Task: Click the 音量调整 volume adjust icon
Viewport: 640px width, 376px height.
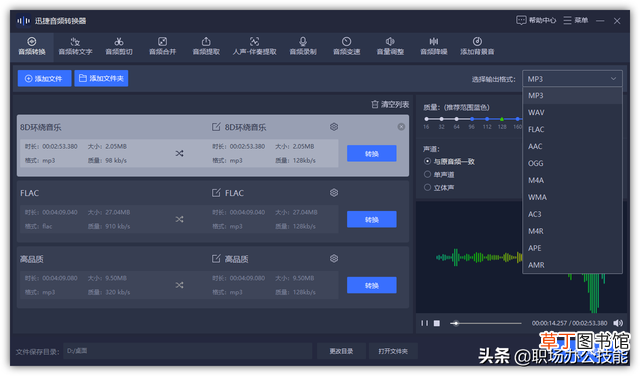Action: [390, 41]
